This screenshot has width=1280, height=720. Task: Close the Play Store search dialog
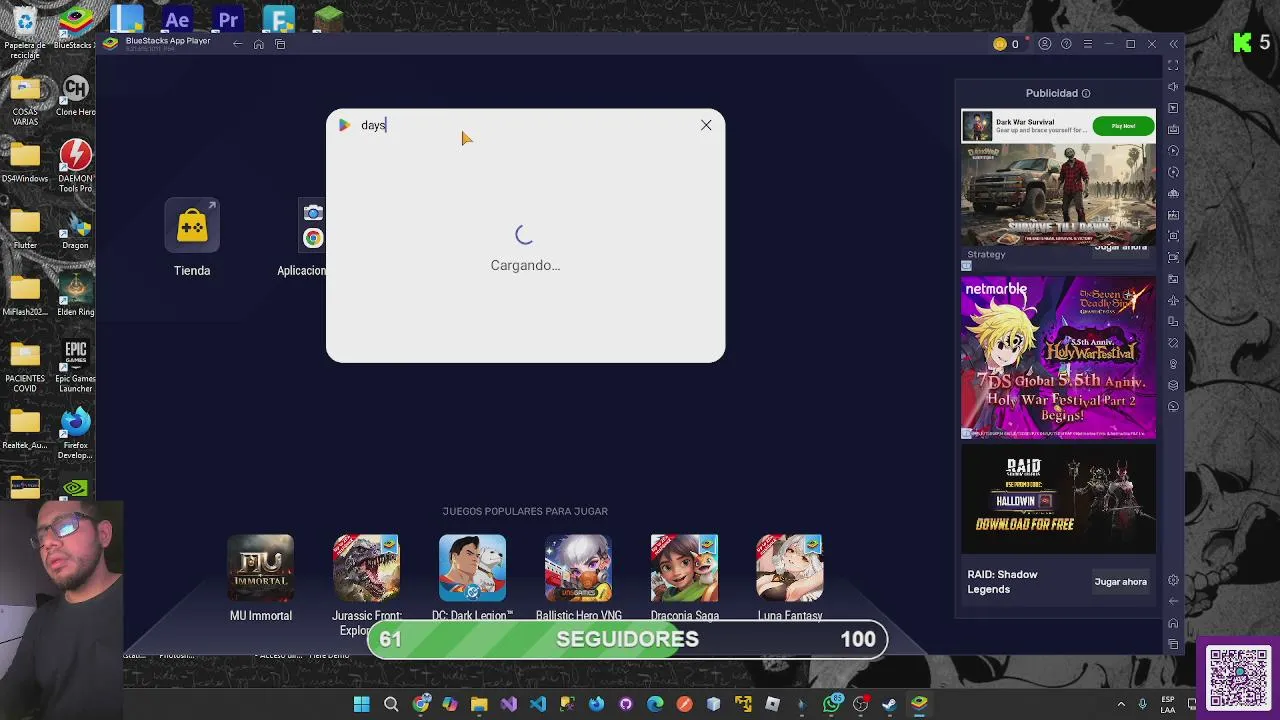click(x=706, y=125)
